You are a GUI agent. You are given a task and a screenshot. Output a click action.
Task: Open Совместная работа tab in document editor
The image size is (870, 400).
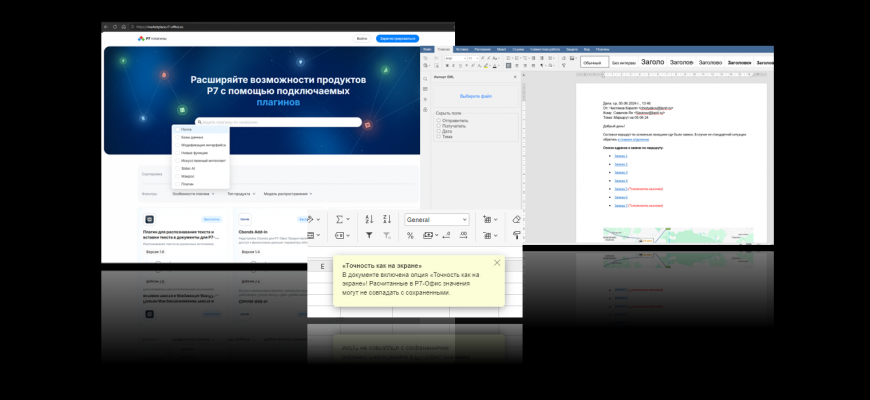[x=545, y=49]
